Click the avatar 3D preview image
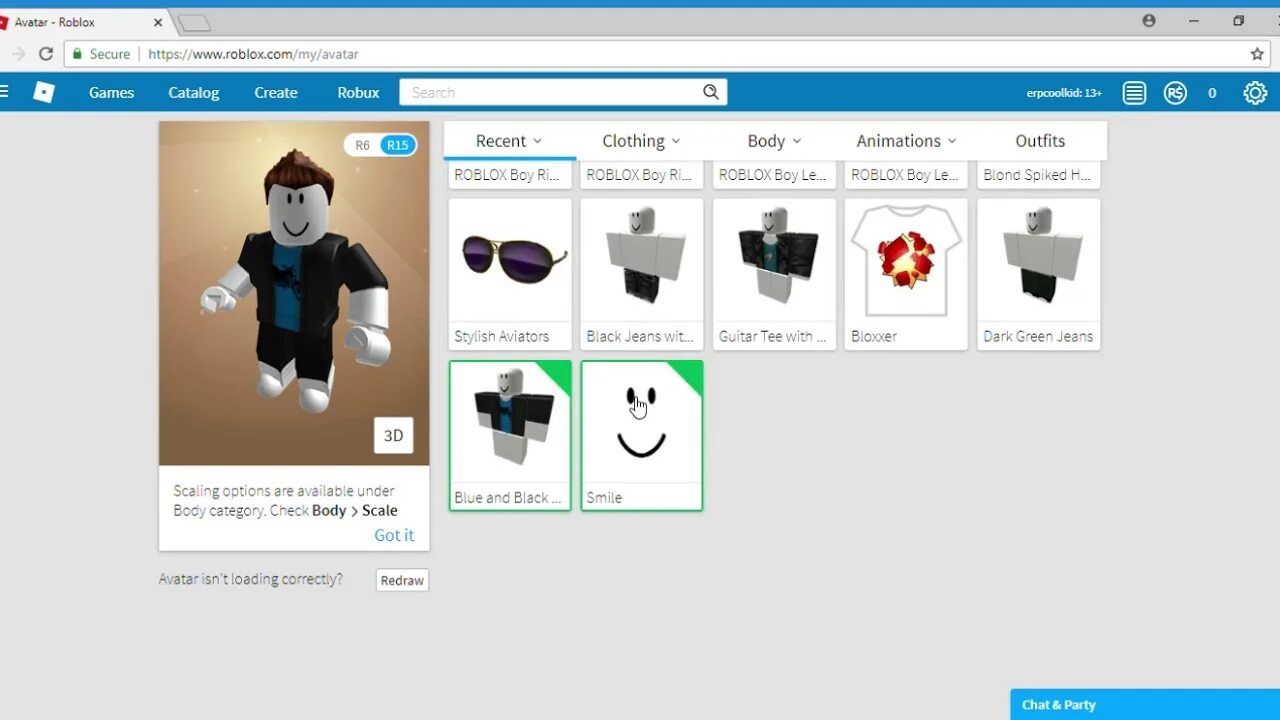The image size is (1280, 720). pos(294,293)
